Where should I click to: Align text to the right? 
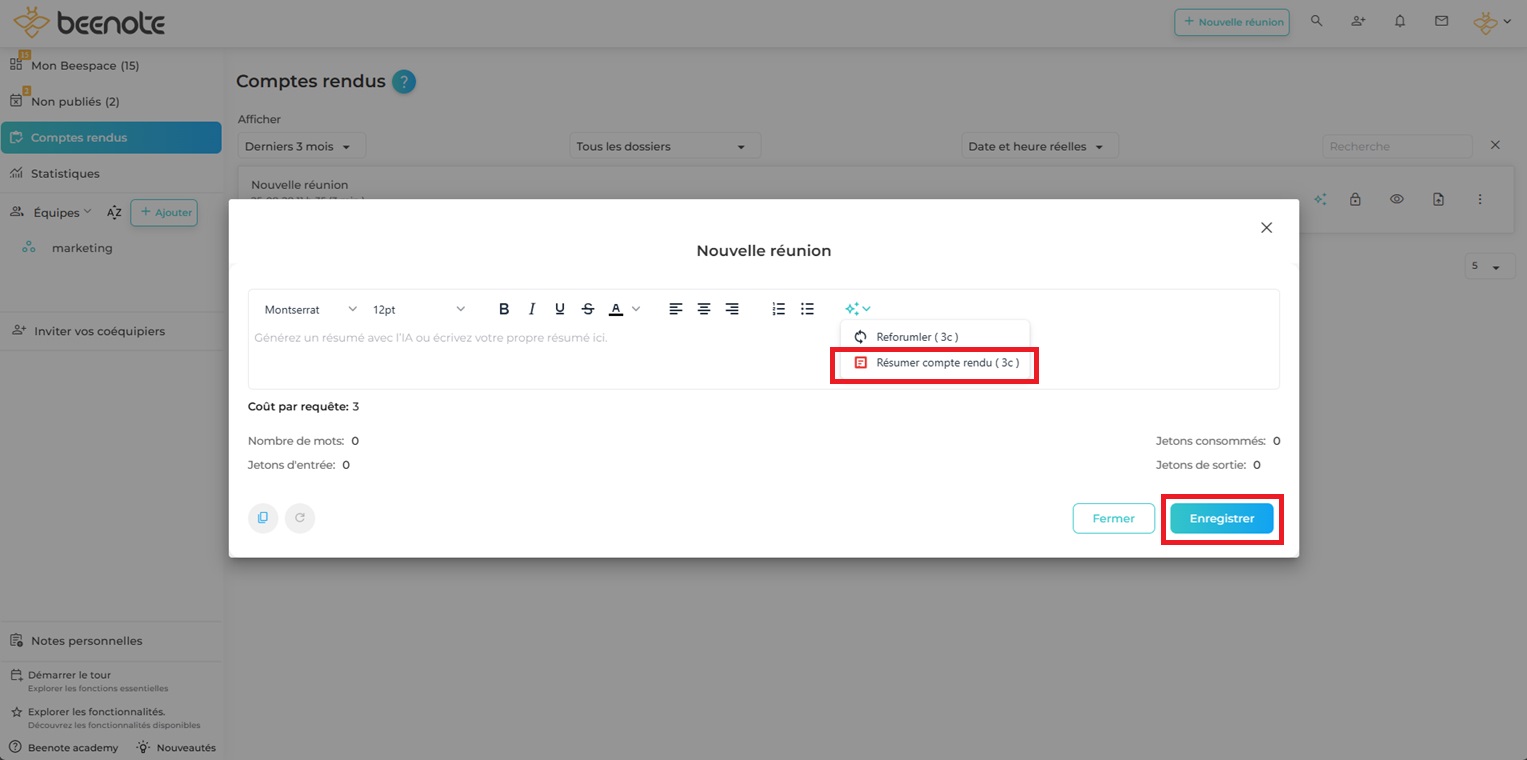(x=732, y=309)
